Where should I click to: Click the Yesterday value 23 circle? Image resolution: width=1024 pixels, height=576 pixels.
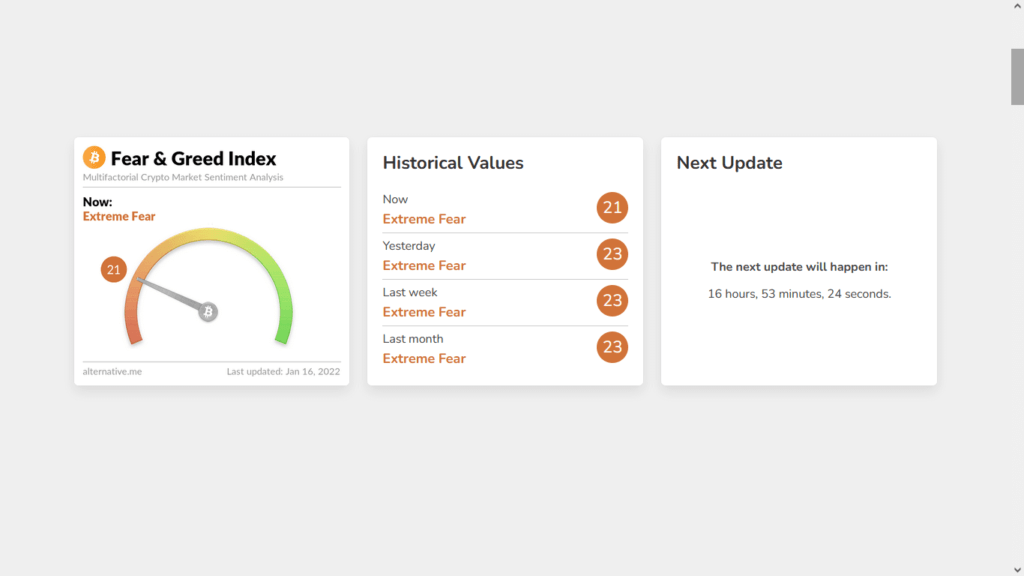[x=612, y=254]
